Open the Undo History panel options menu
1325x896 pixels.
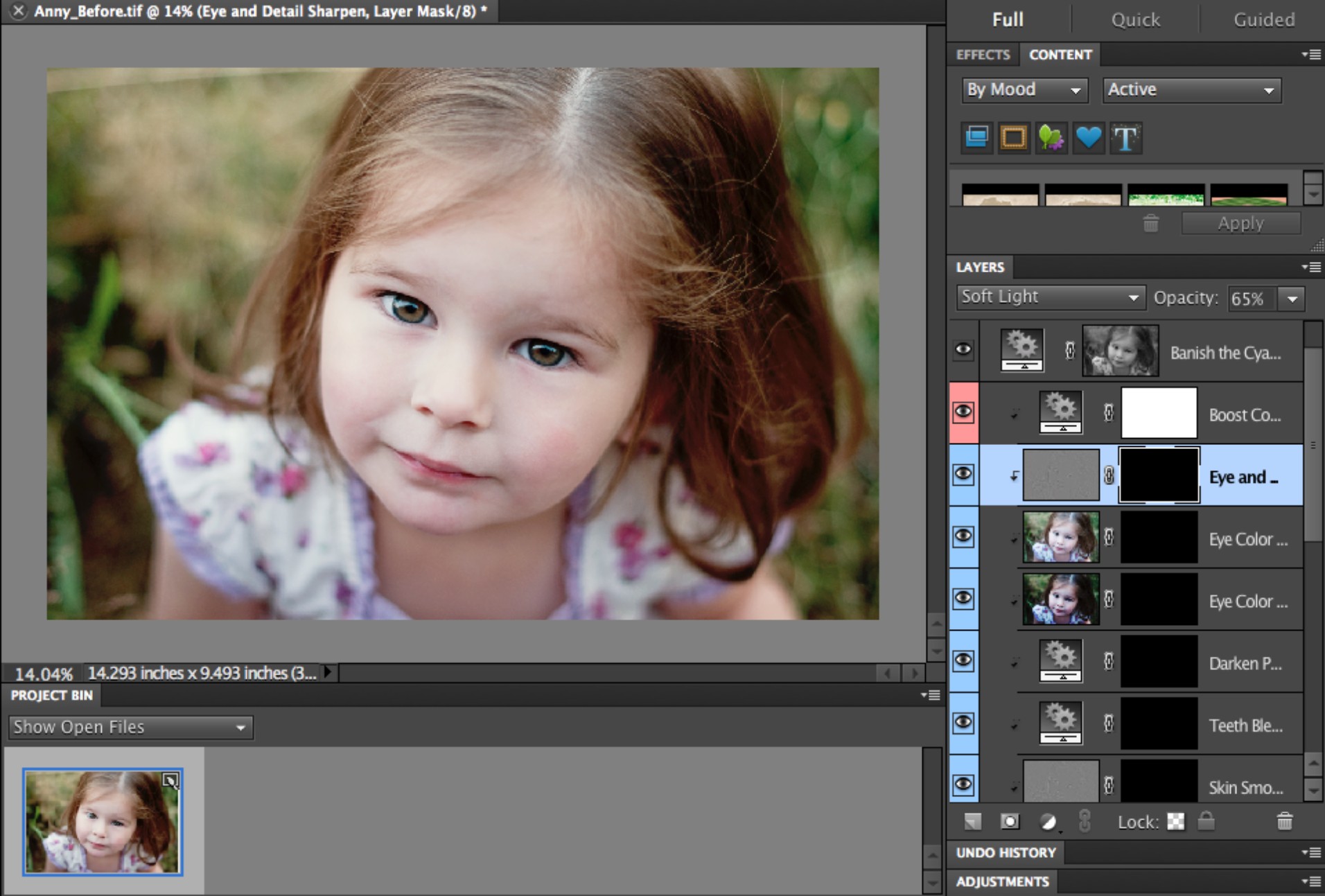point(1310,852)
